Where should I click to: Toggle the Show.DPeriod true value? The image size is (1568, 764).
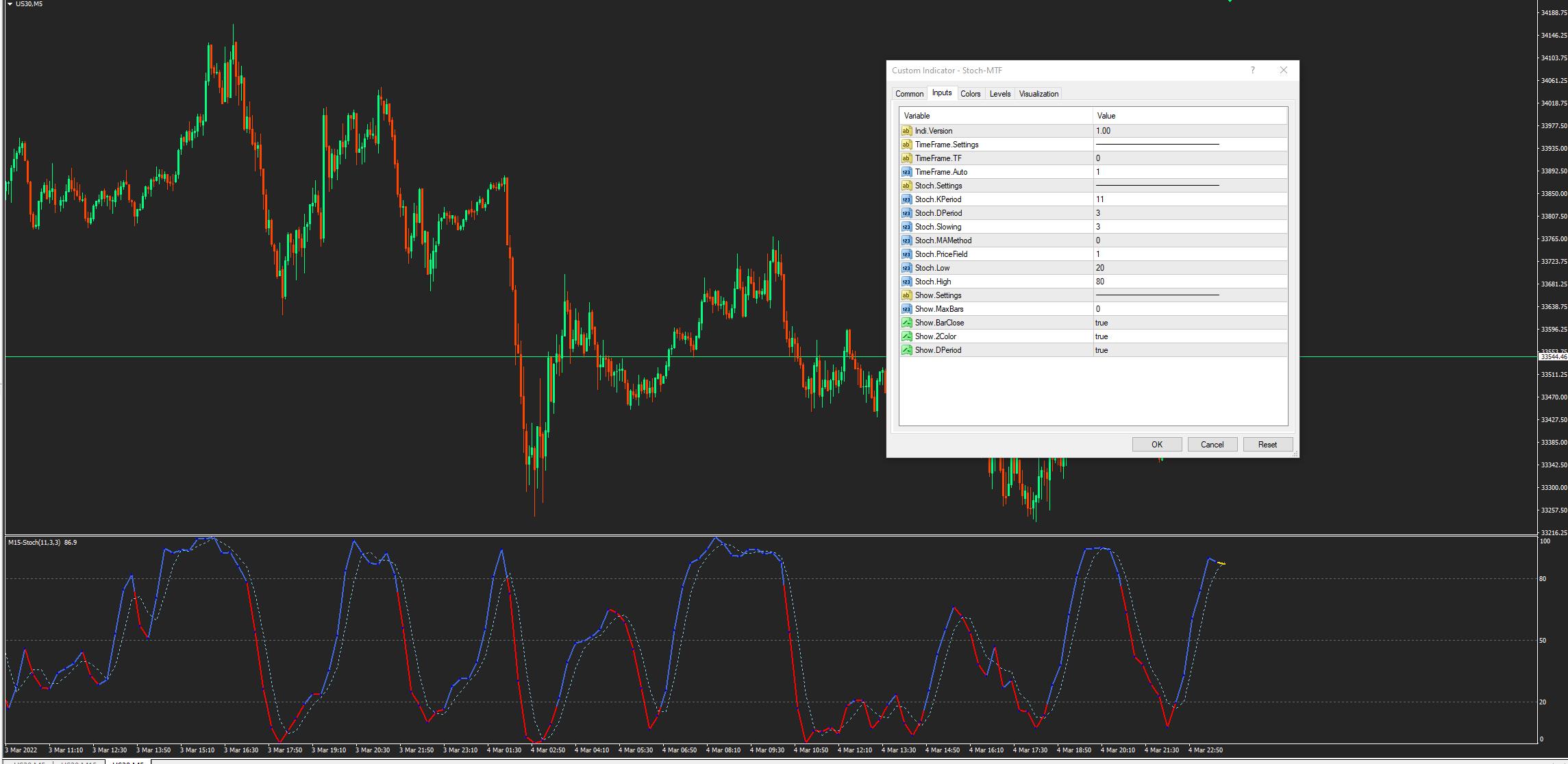point(1102,350)
